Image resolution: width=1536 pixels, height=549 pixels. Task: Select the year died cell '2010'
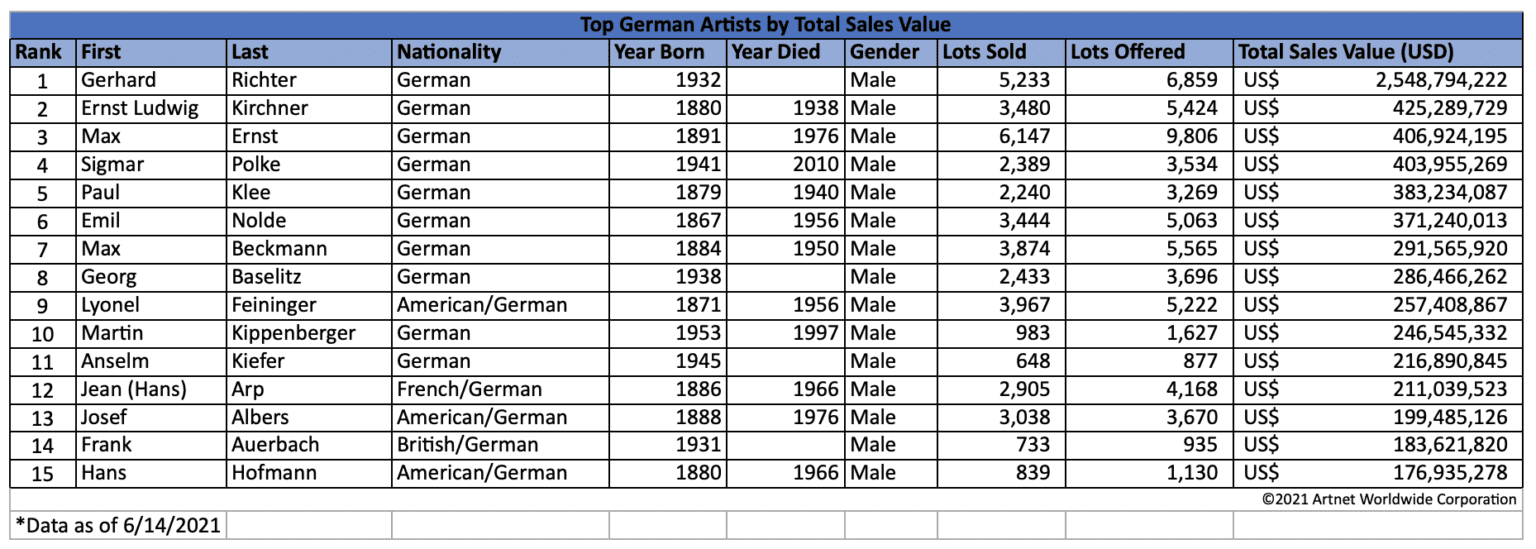click(x=814, y=165)
